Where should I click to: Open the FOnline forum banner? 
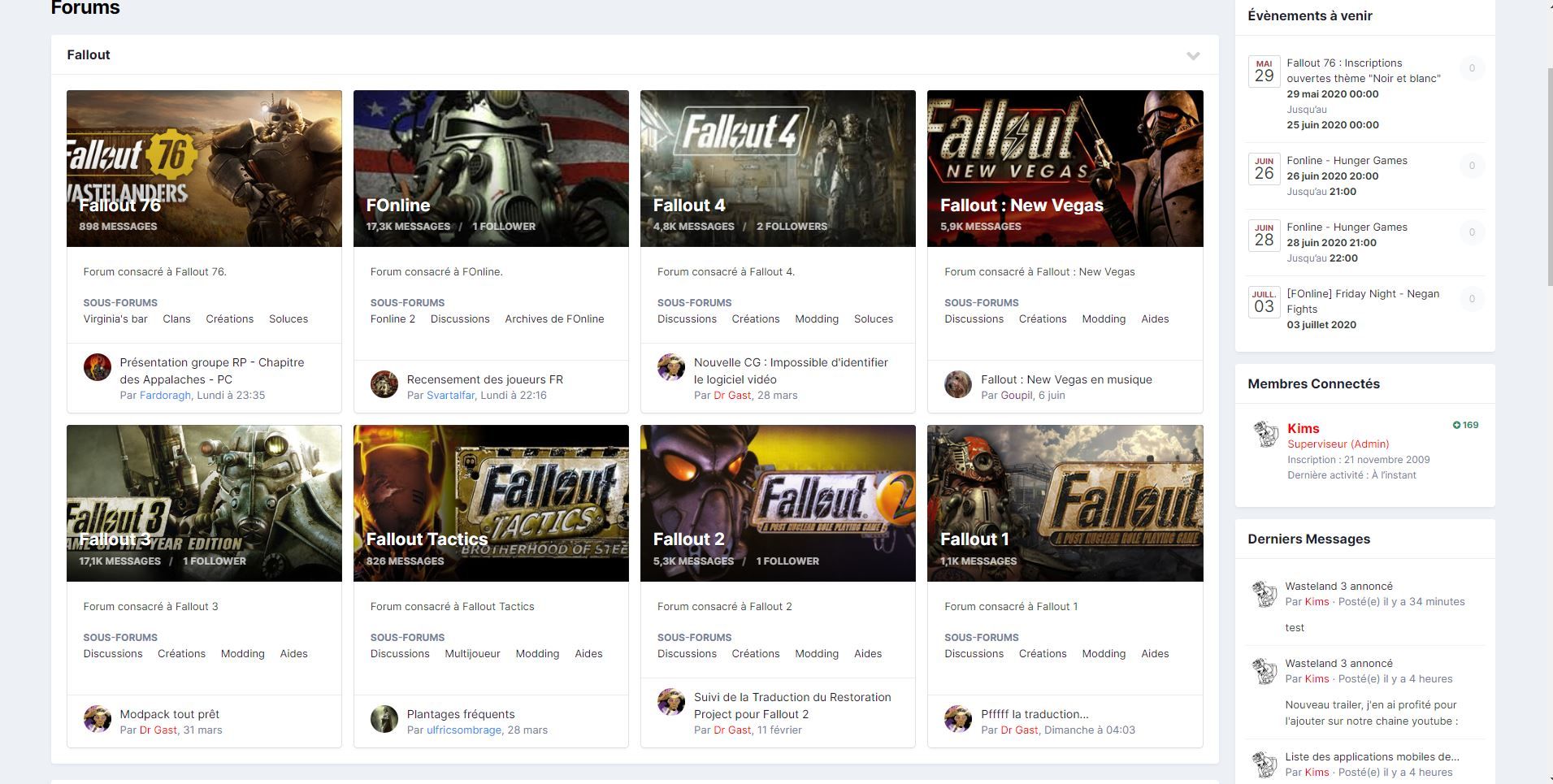click(491, 169)
